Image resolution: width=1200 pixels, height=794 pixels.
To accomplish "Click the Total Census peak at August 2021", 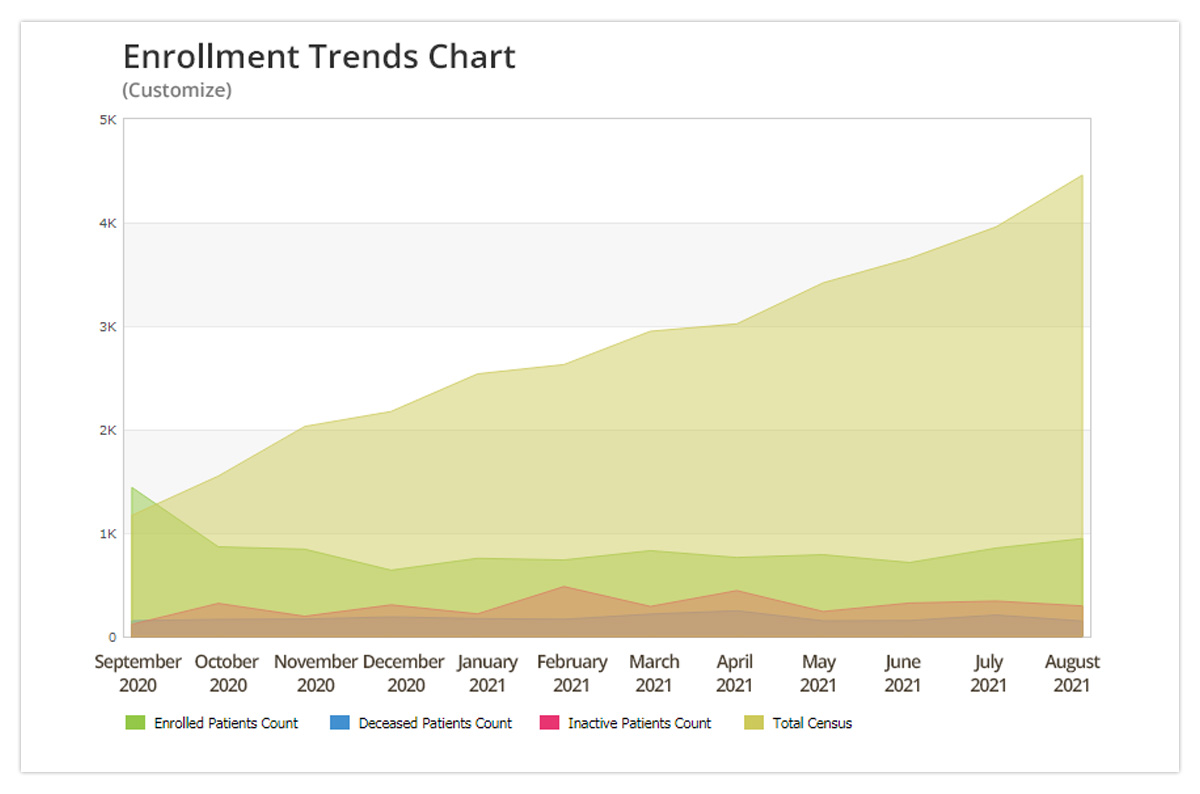I will [1081, 176].
